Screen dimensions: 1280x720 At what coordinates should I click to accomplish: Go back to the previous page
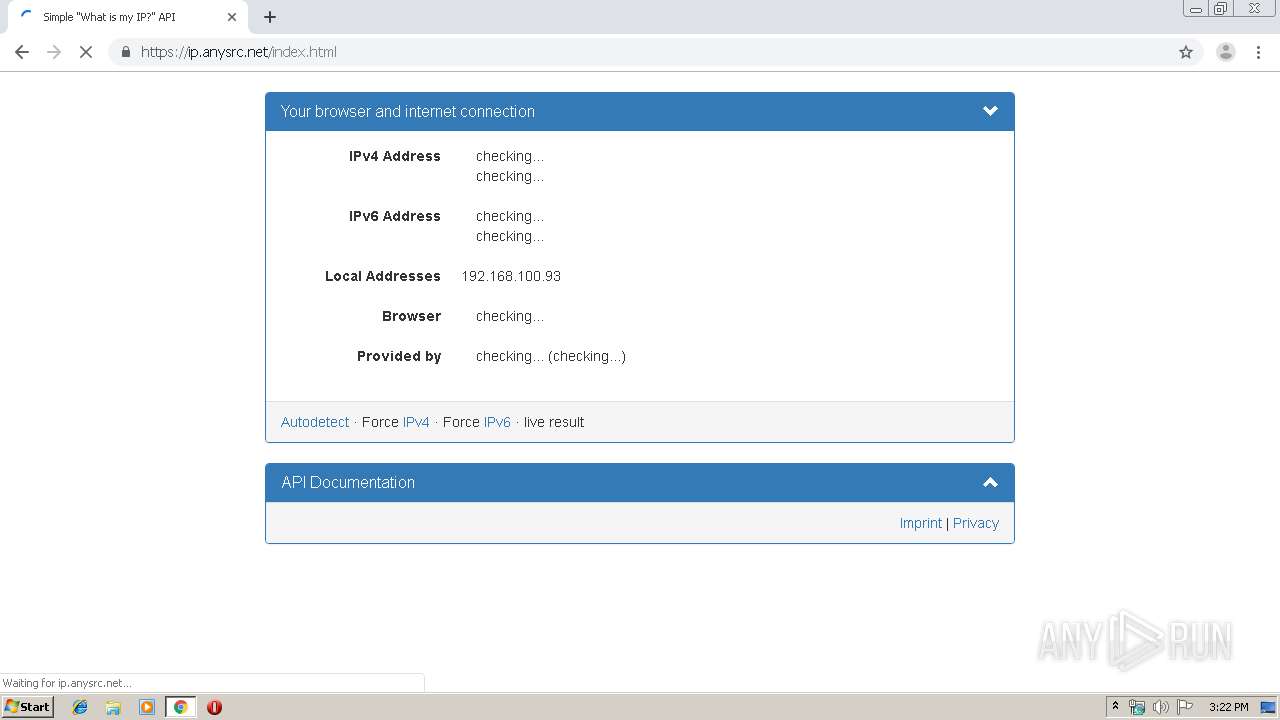click(x=22, y=52)
